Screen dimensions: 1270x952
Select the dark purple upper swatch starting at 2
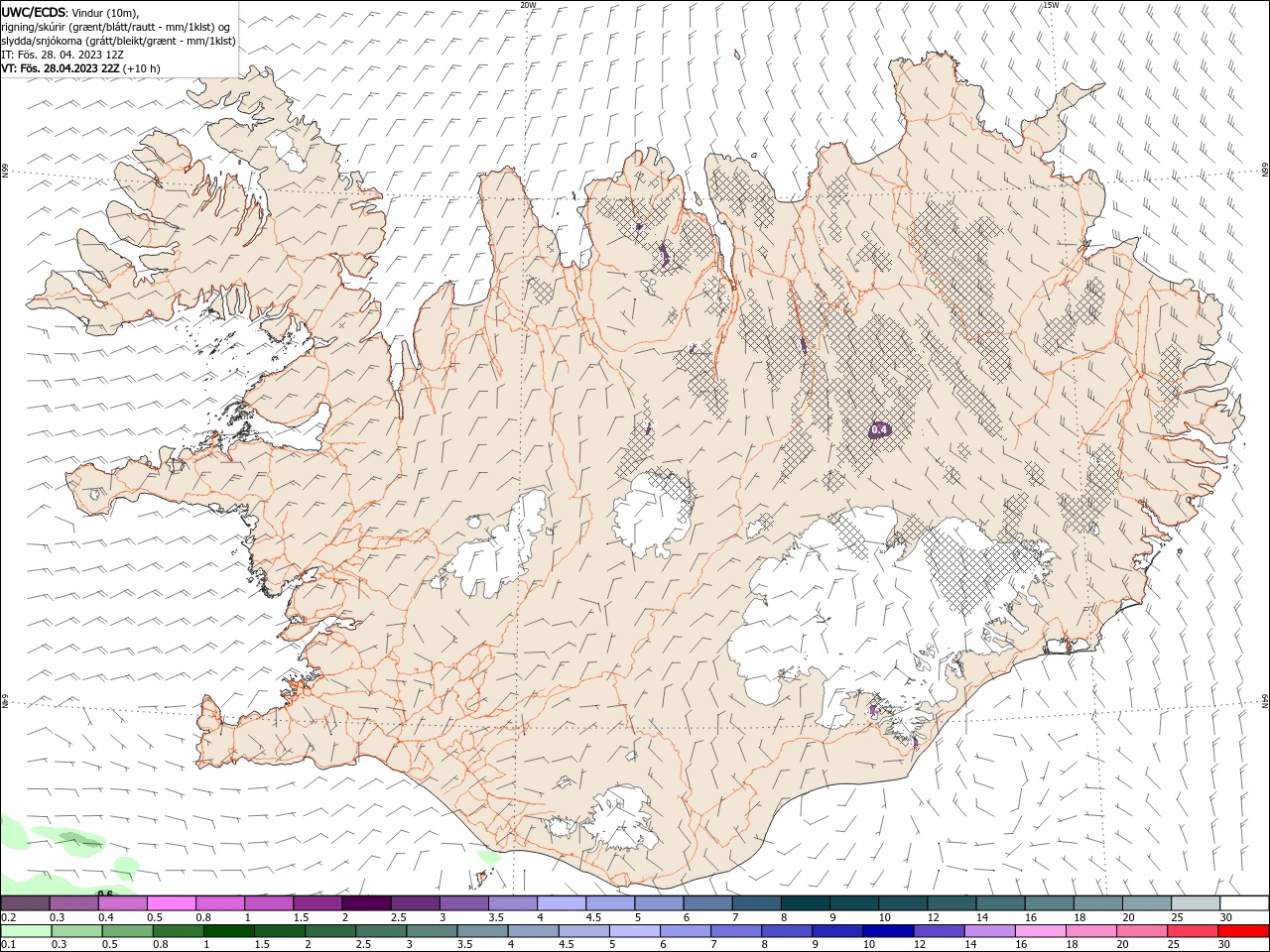pos(365,903)
